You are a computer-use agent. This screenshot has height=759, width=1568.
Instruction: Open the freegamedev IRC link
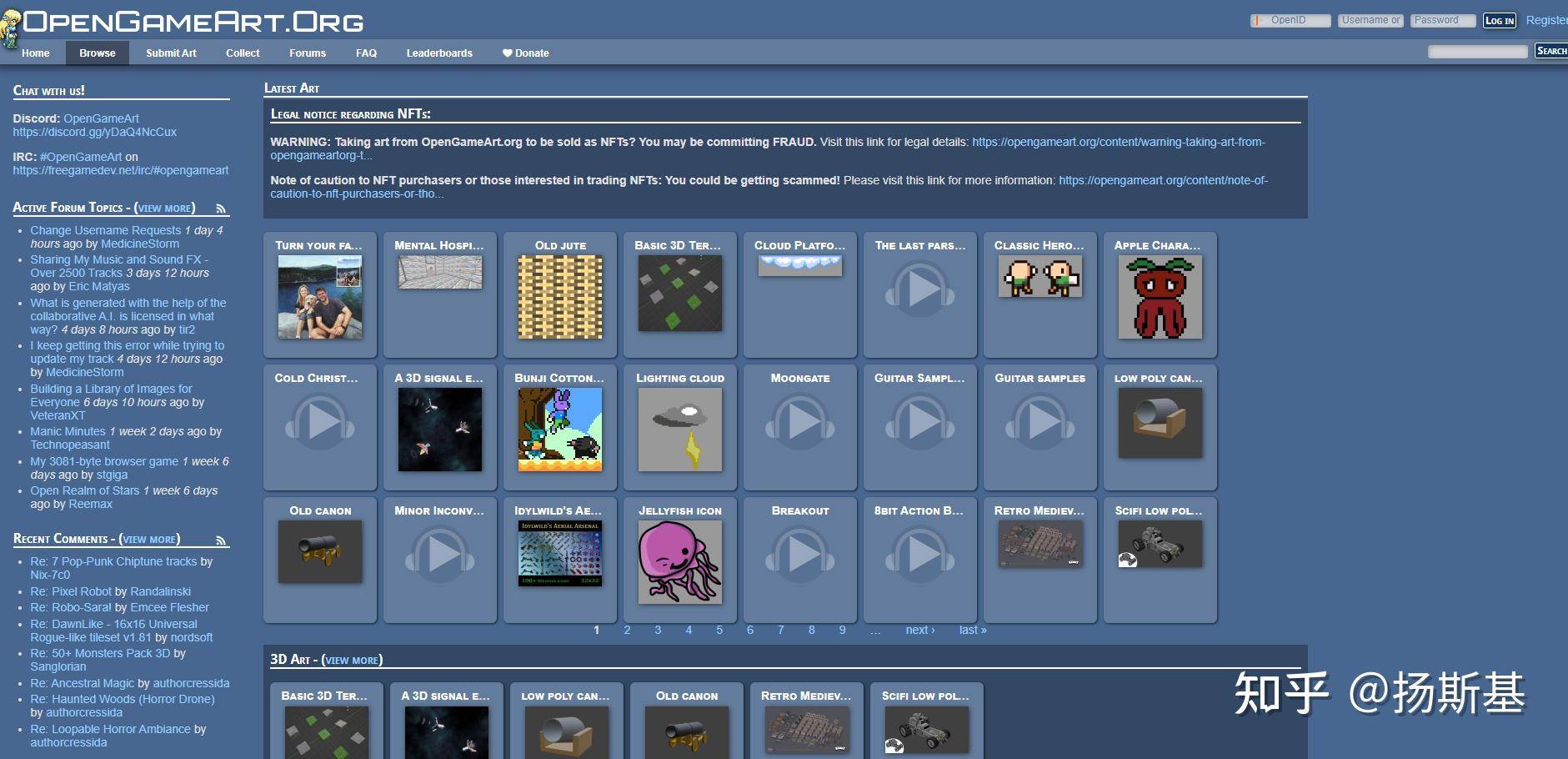pyautogui.click(x=121, y=170)
